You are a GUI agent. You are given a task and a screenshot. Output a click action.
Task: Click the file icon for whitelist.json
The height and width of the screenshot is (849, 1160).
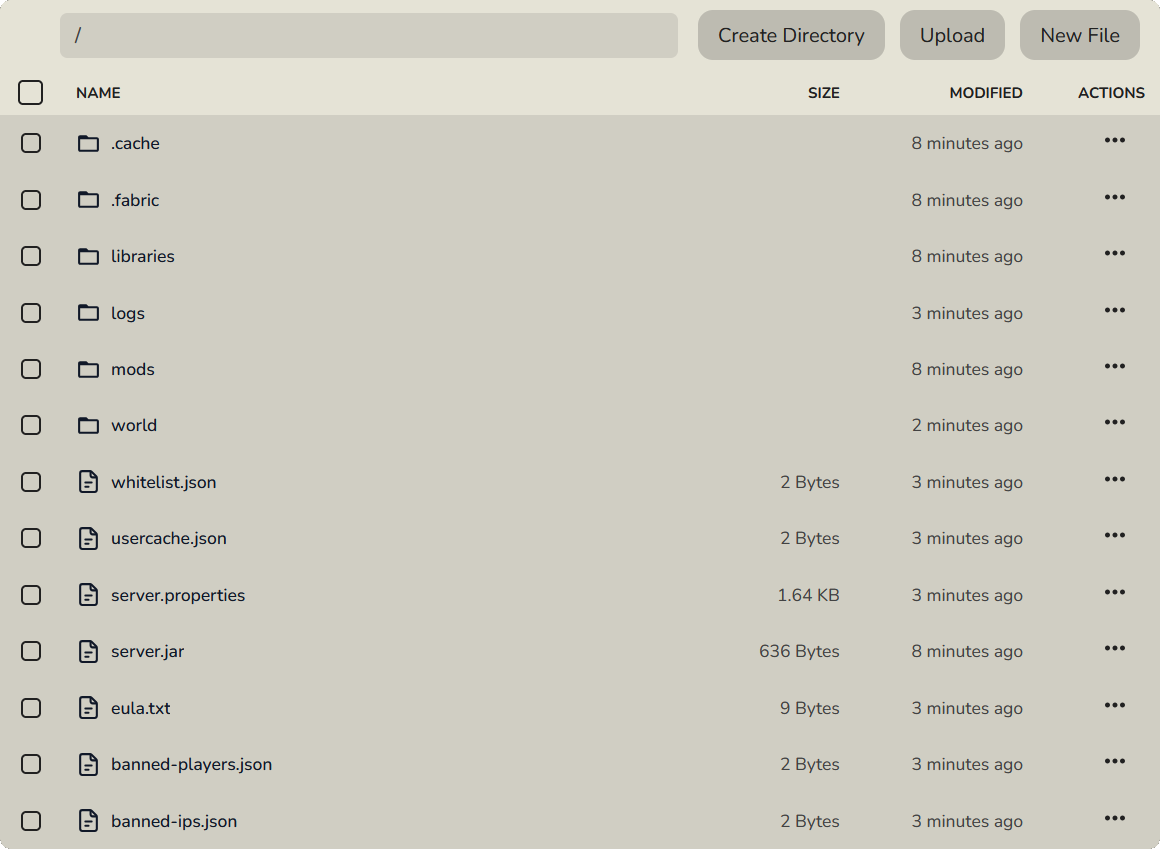[89, 482]
